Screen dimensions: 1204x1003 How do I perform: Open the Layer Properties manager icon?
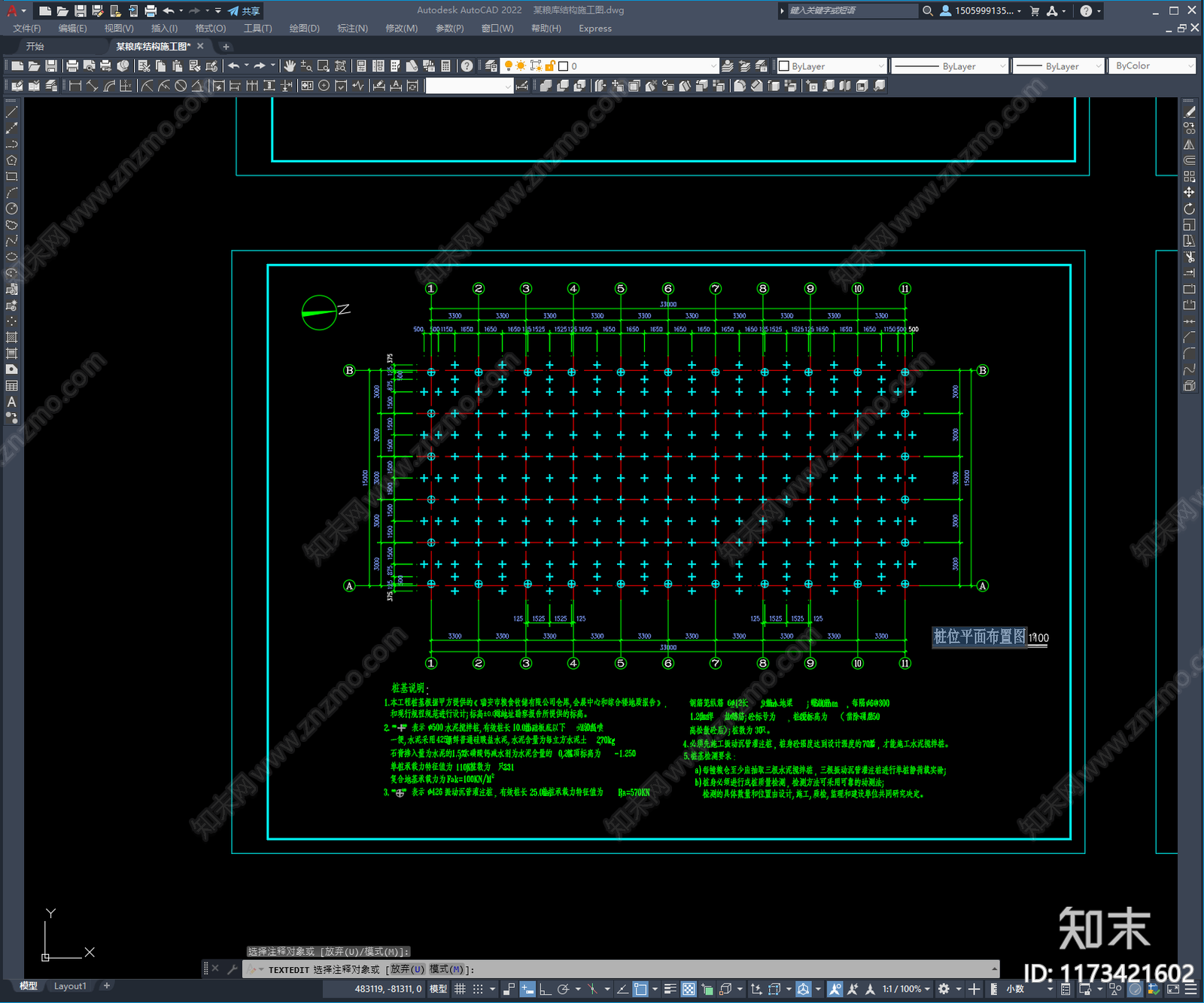[x=491, y=66]
